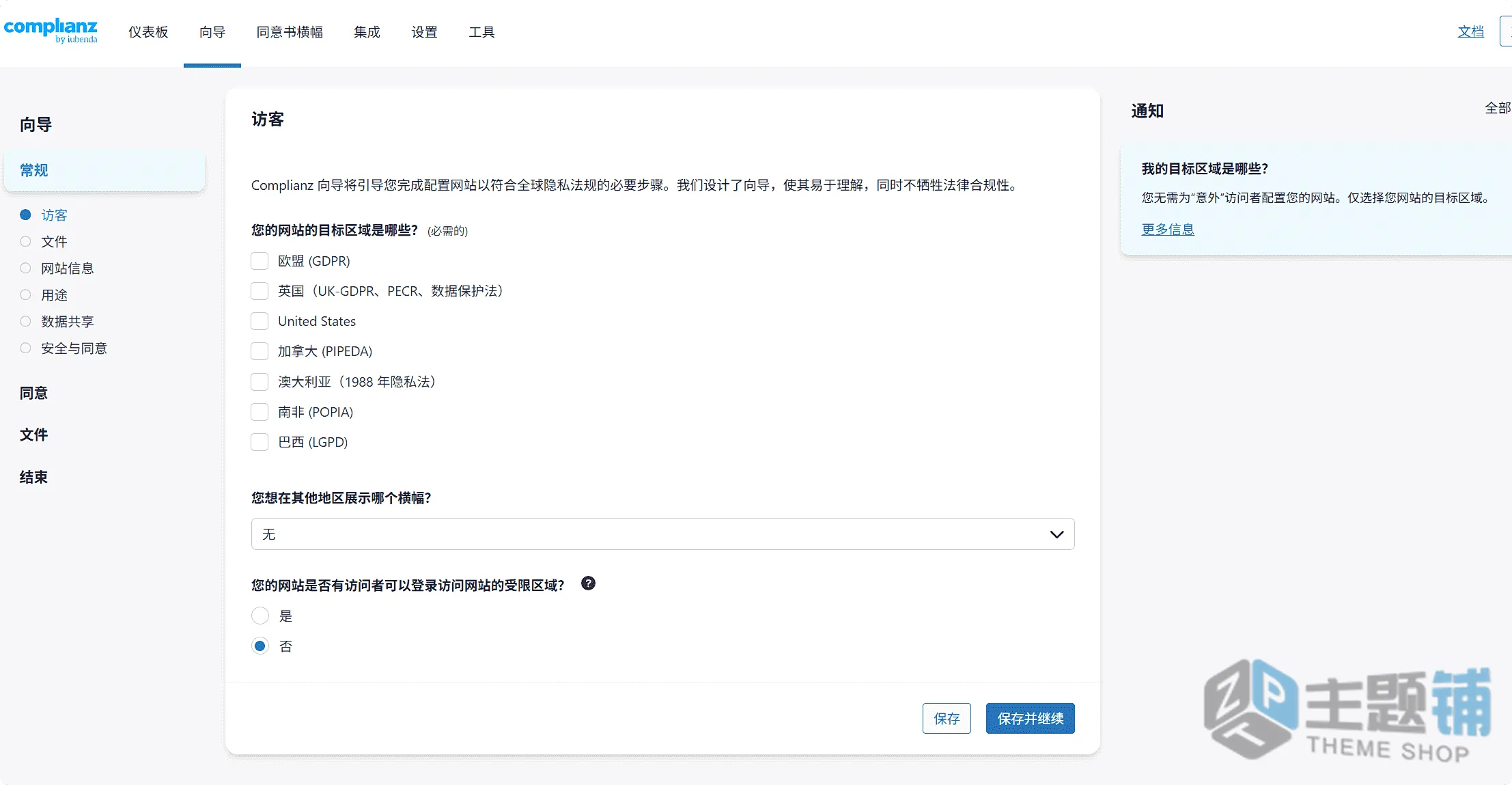Click the 访客 page heading
1512x785 pixels.
click(268, 120)
